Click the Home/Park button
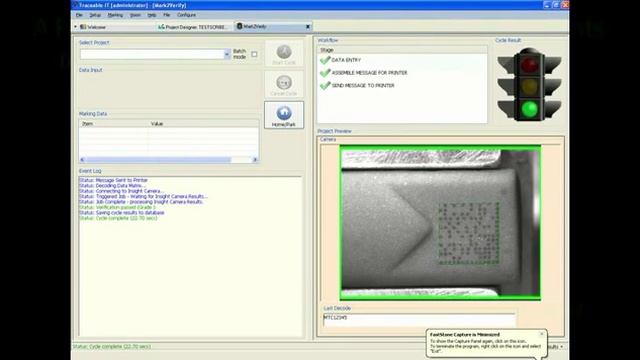The height and width of the screenshot is (360, 640). [x=284, y=115]
